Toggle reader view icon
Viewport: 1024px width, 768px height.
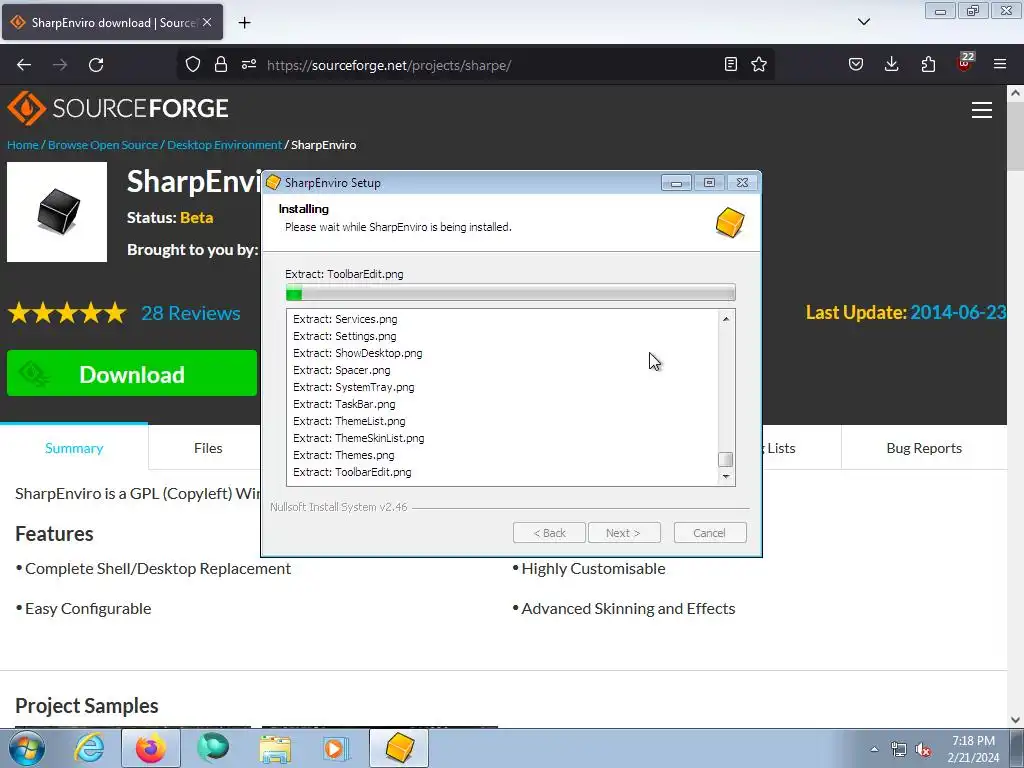click(x=731, y=64)
